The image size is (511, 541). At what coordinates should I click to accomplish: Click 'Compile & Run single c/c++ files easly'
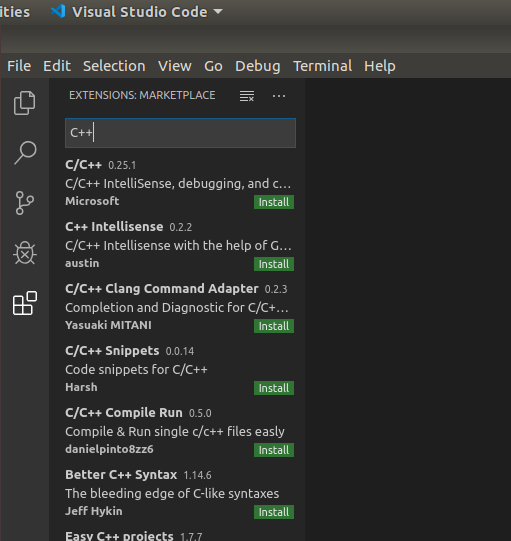click(175, 432)
